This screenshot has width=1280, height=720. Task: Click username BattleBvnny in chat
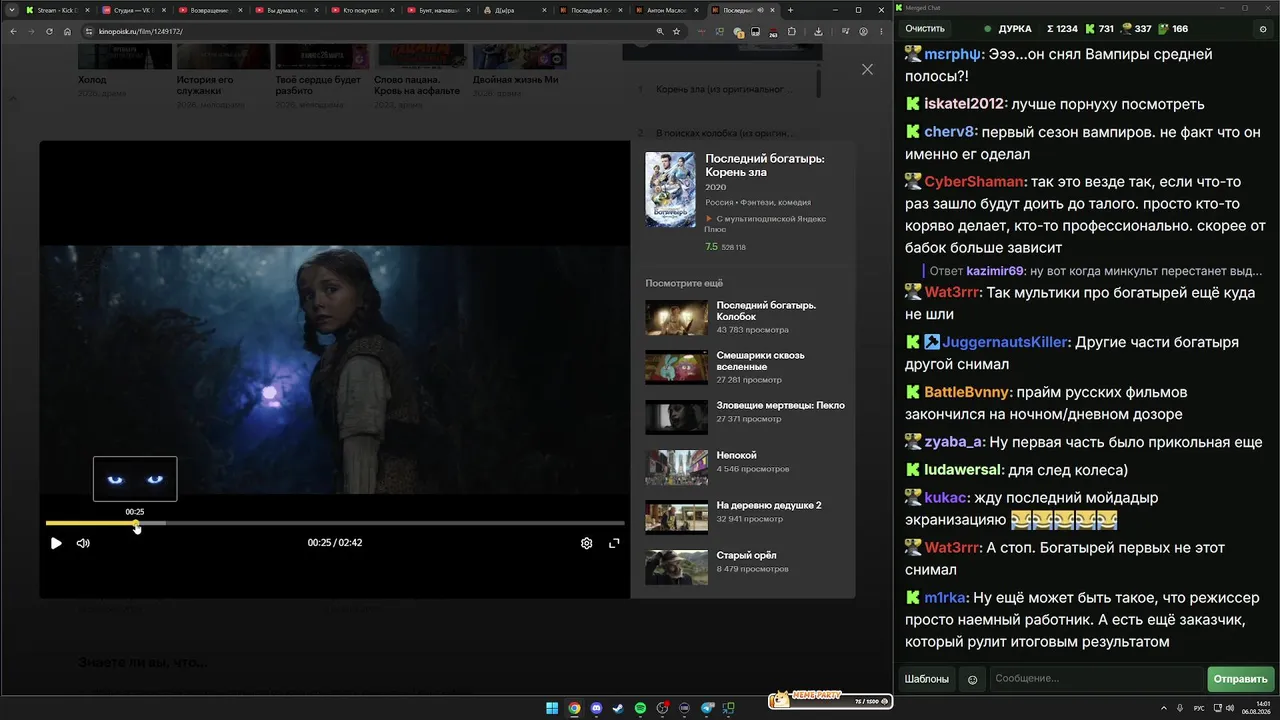coord(968,392)
